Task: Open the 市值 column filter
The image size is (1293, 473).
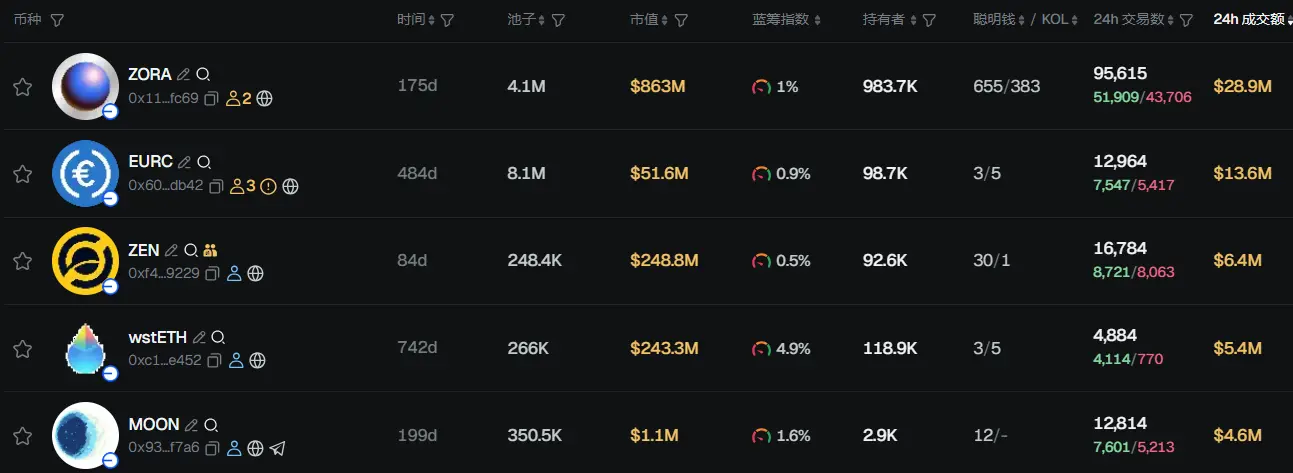Action: click(681, 20)
